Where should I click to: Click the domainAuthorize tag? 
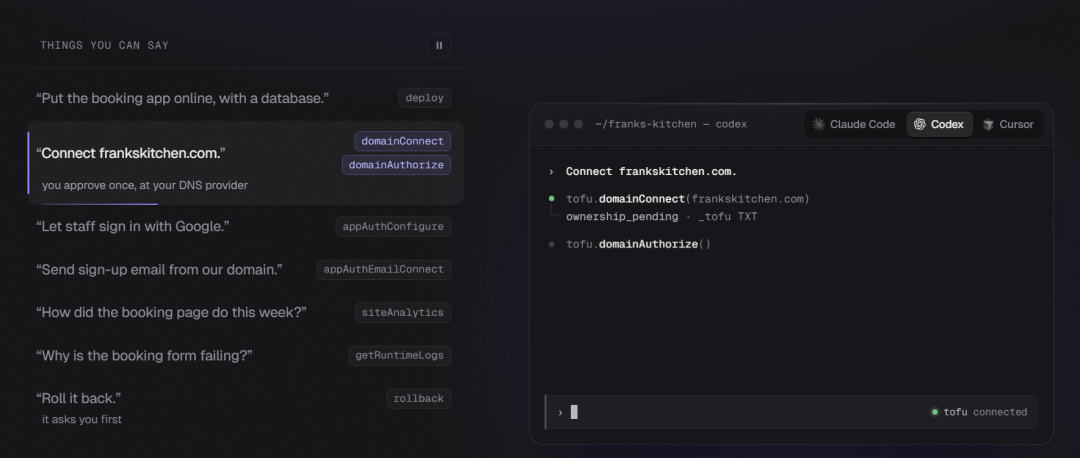pyautogui.click(x=396, y=165)
